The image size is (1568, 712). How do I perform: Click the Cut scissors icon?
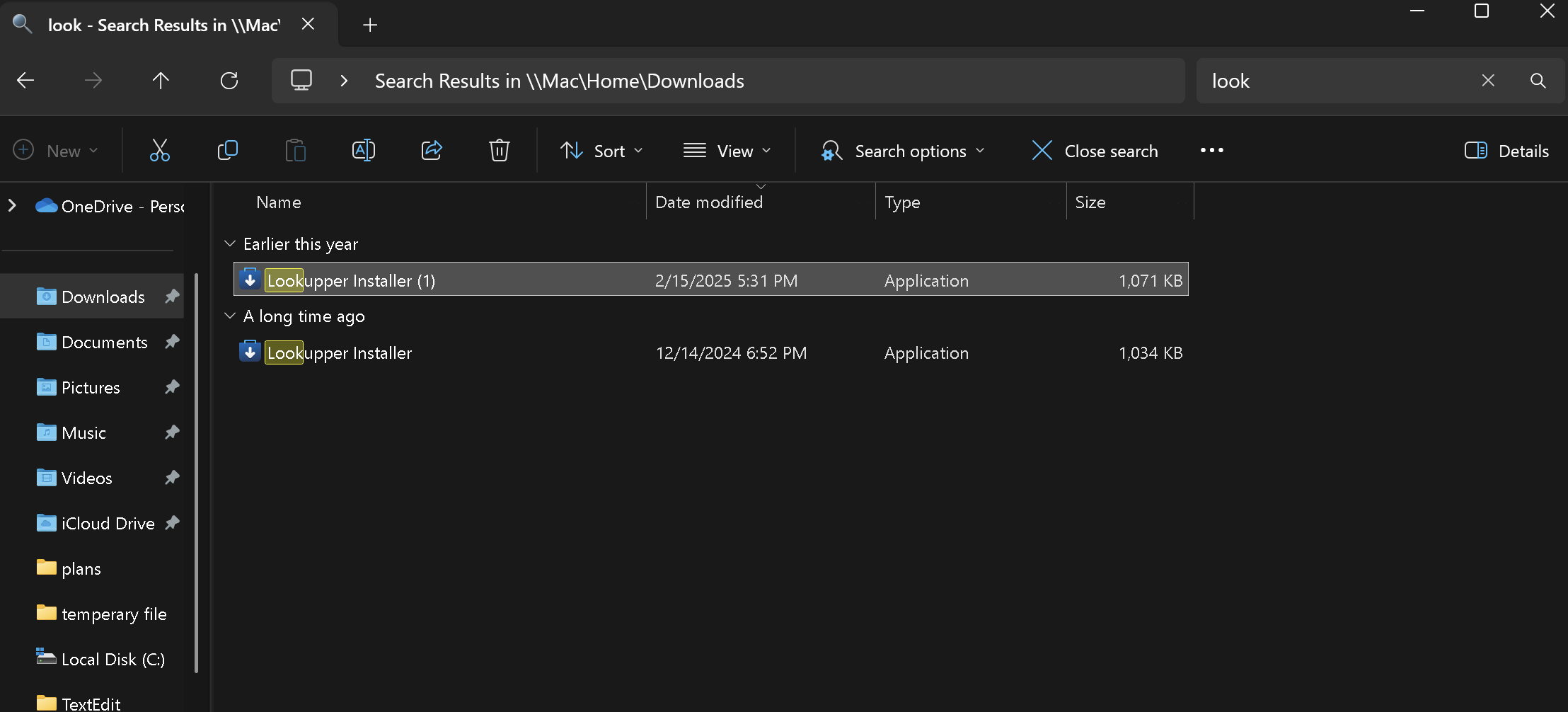(x=160, y=150)
